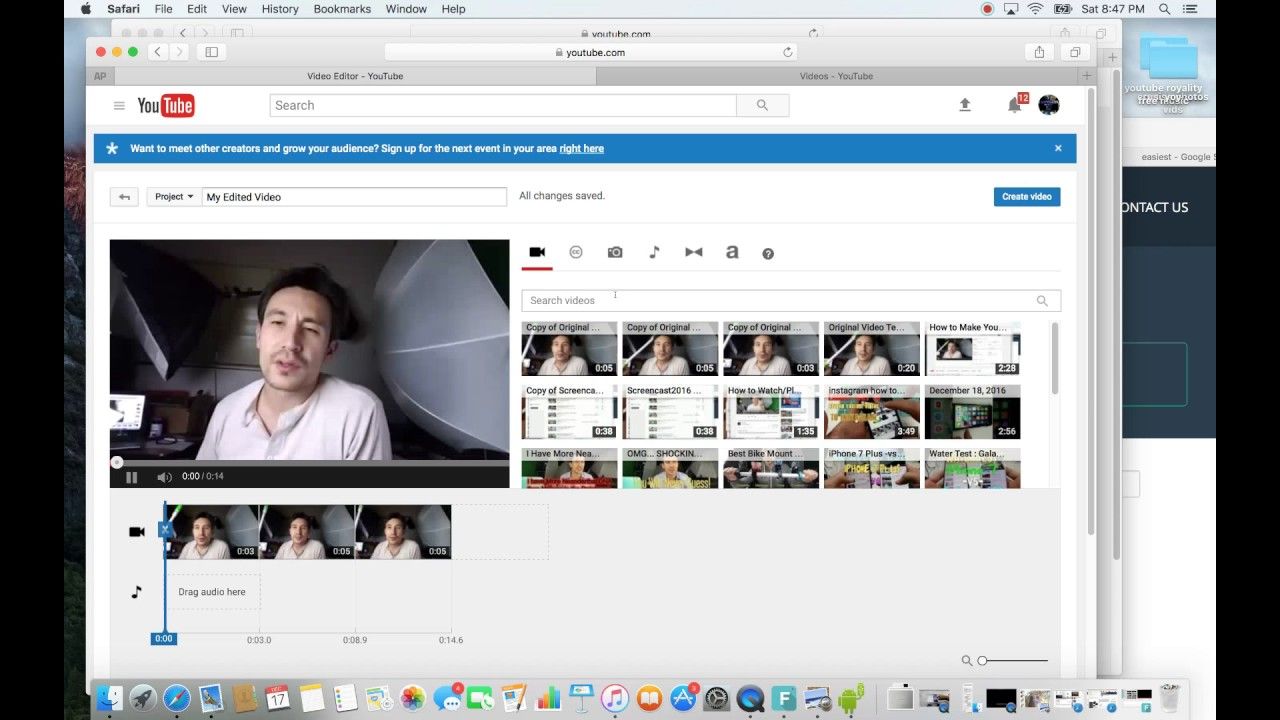The height and width of the screenshot is (720, 1280).
Task: Open the Transitions tab icon
Action: [x=693, y=253]
